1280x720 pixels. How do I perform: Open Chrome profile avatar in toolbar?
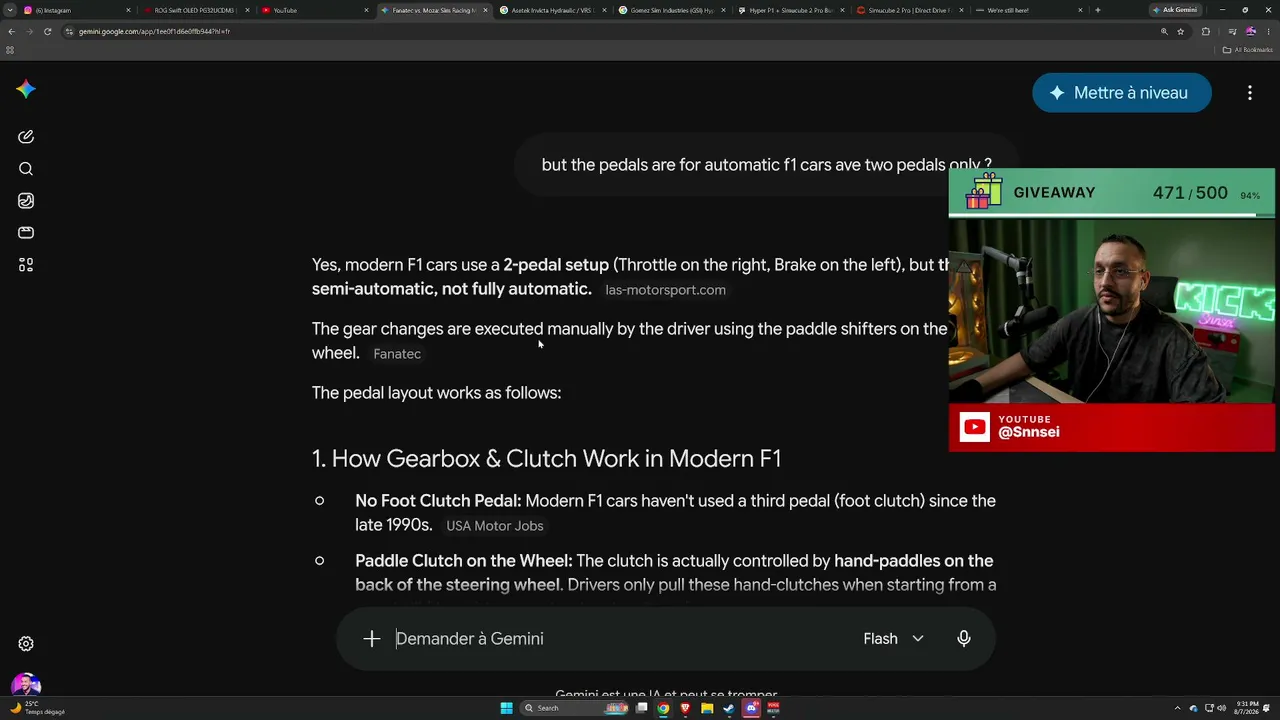1250,31
